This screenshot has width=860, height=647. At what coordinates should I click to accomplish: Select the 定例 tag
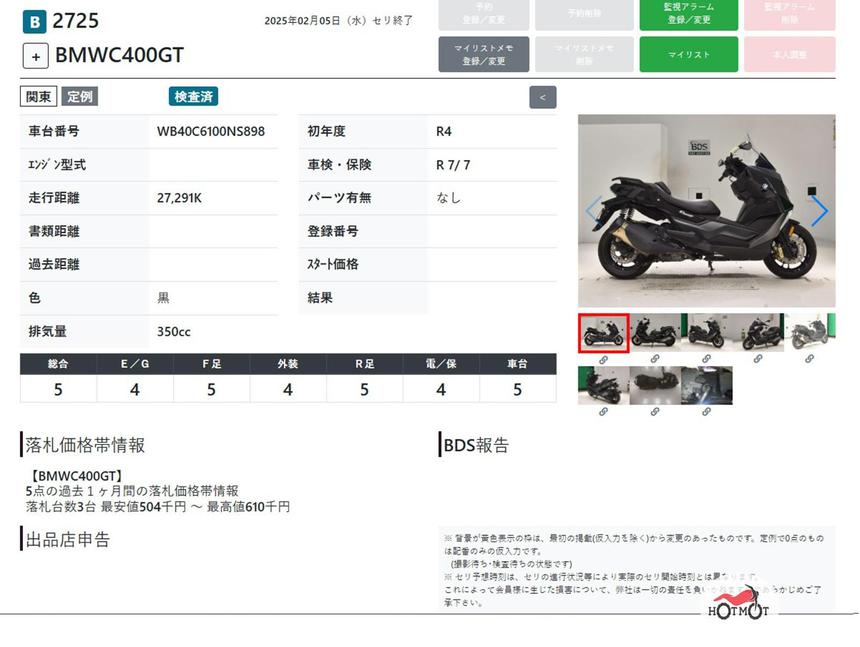pyautogui.click(x=80, y=97)
